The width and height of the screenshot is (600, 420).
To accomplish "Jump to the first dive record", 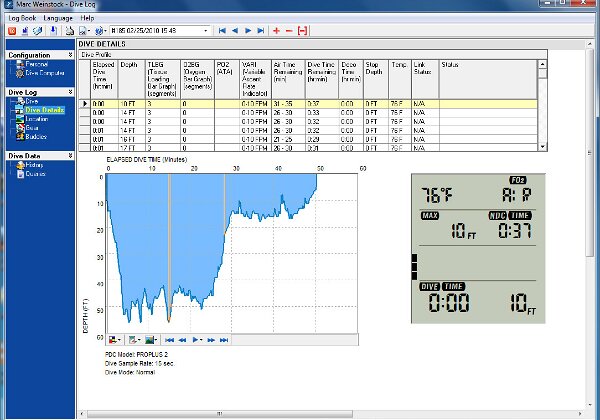I will coord(222,31).
